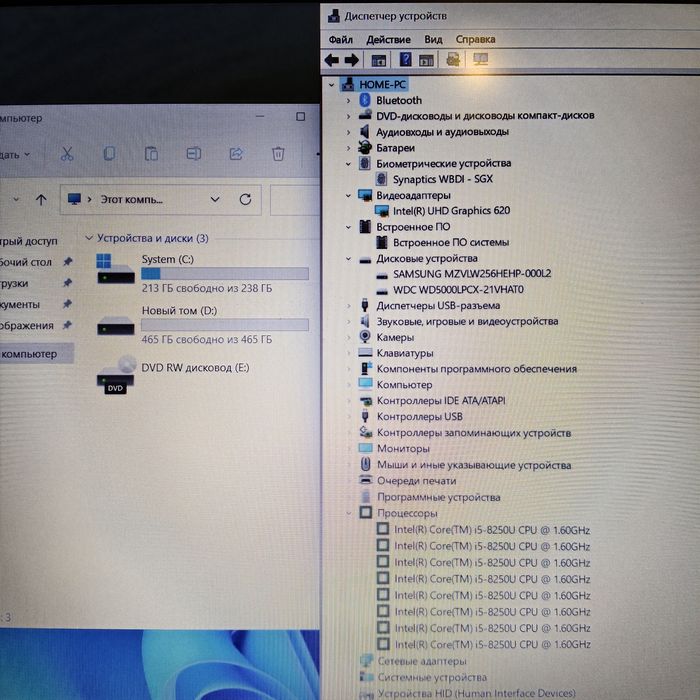Screen dimensions: 700x700
Task: Click the Copy icon in Explorer toolbar
Action: click(x=109, y=154)
